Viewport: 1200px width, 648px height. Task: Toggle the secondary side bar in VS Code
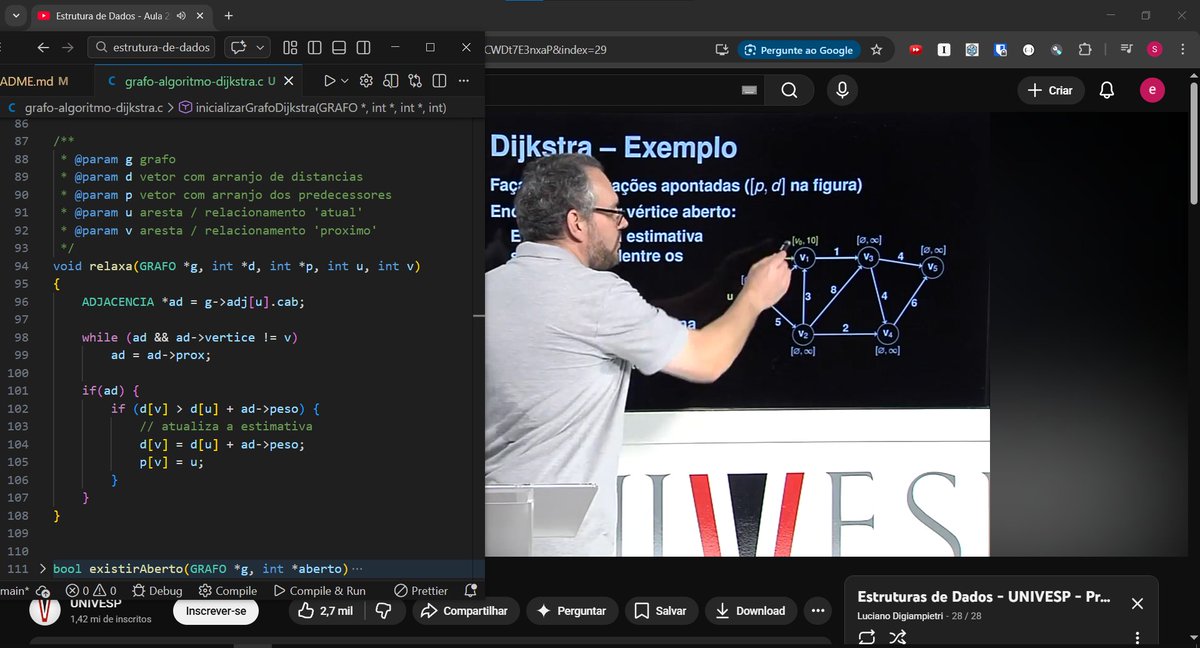(x=363, y=47)
